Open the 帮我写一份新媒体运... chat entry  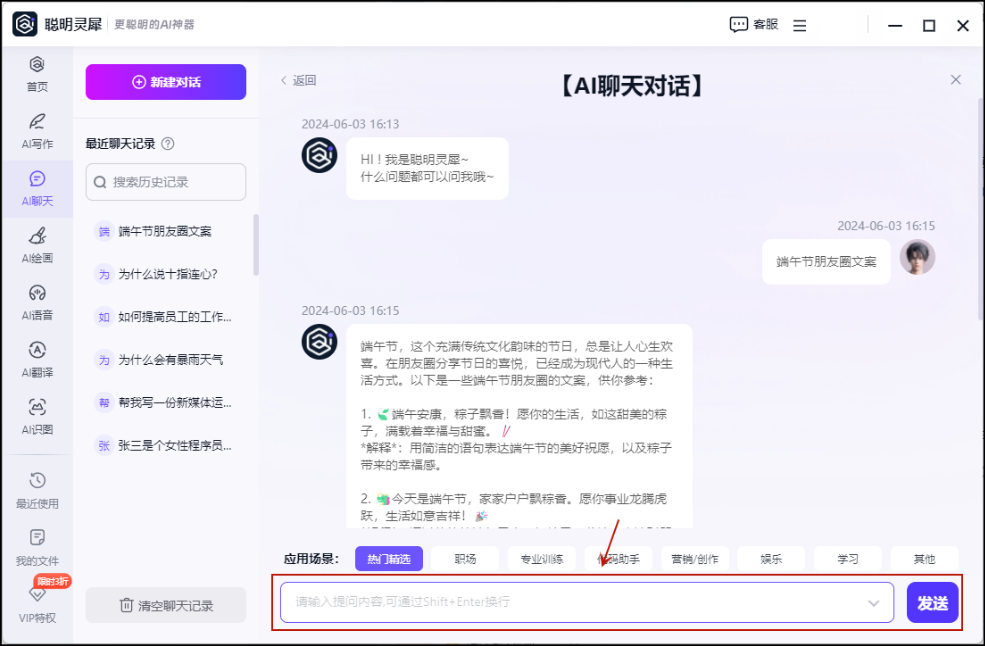tap(166, 402)
